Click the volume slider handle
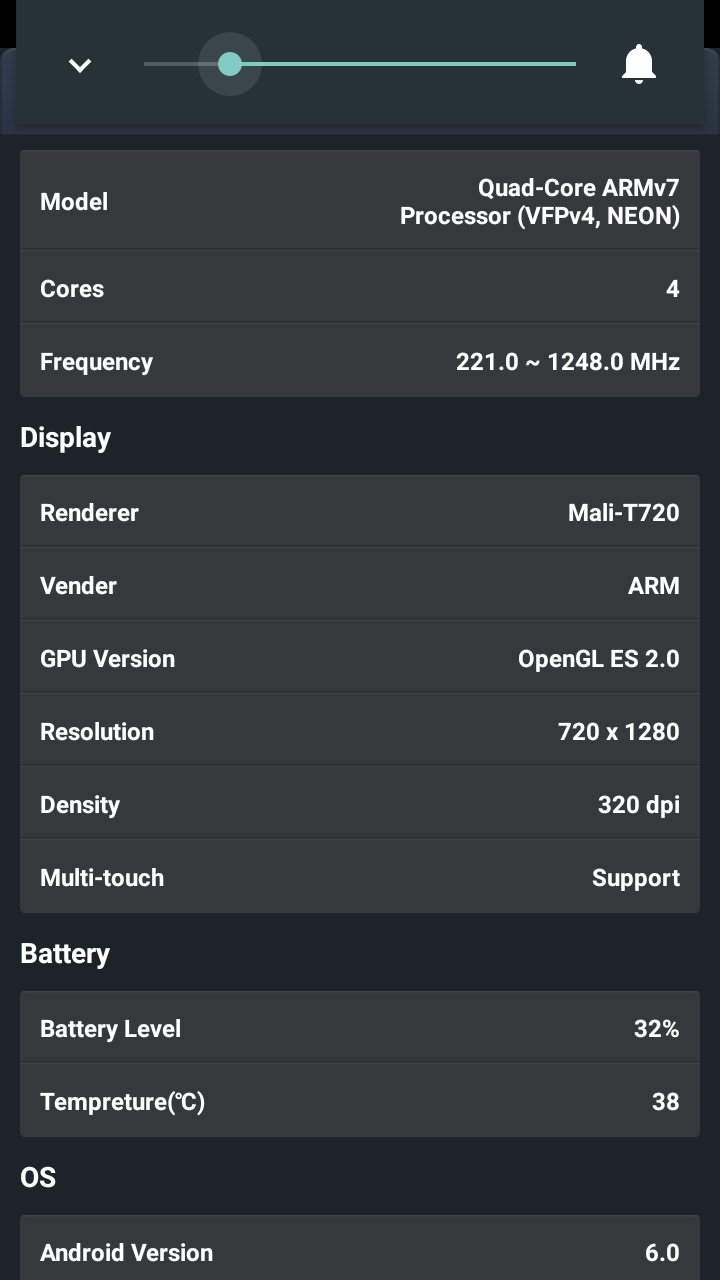Image resolution: width=720 pixels, height=1280 pixels. click(x=230, y=64)
